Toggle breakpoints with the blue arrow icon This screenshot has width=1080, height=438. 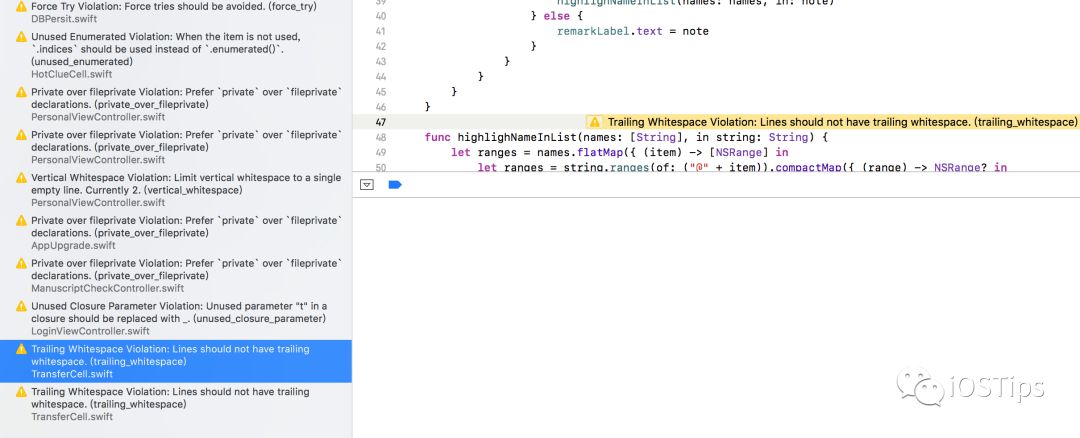click(395, 185)
